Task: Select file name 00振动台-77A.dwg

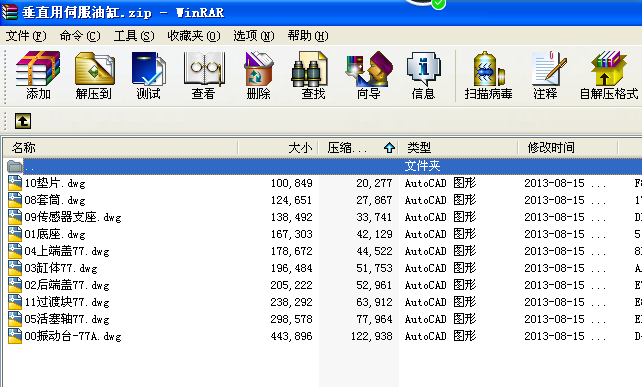Action: click(x=73, y=336)
